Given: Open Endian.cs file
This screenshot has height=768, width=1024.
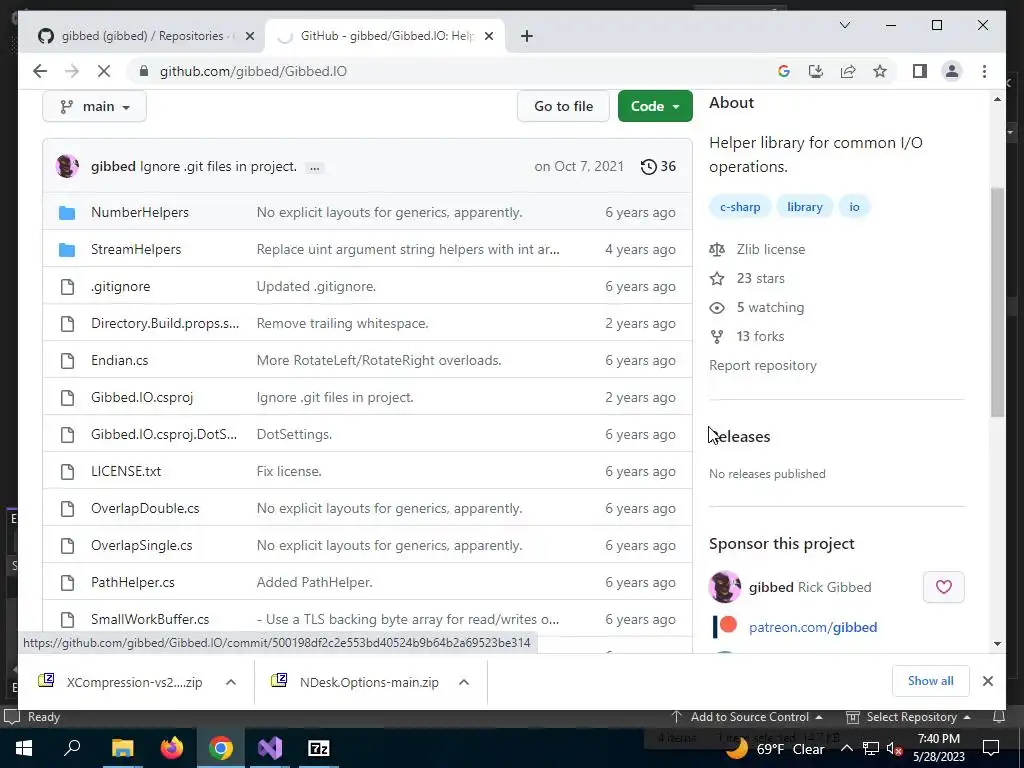Looking at the screenshot, I should tap(120, 360).
